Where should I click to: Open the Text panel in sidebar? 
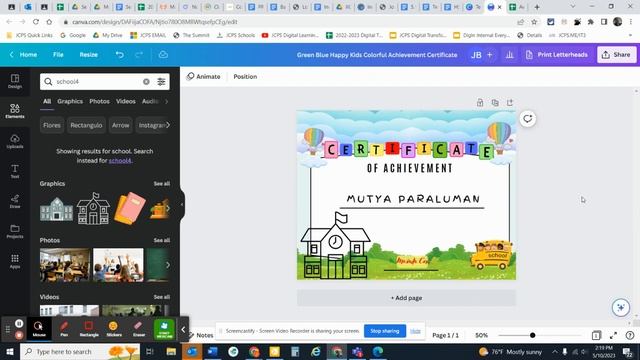point(15,171)
